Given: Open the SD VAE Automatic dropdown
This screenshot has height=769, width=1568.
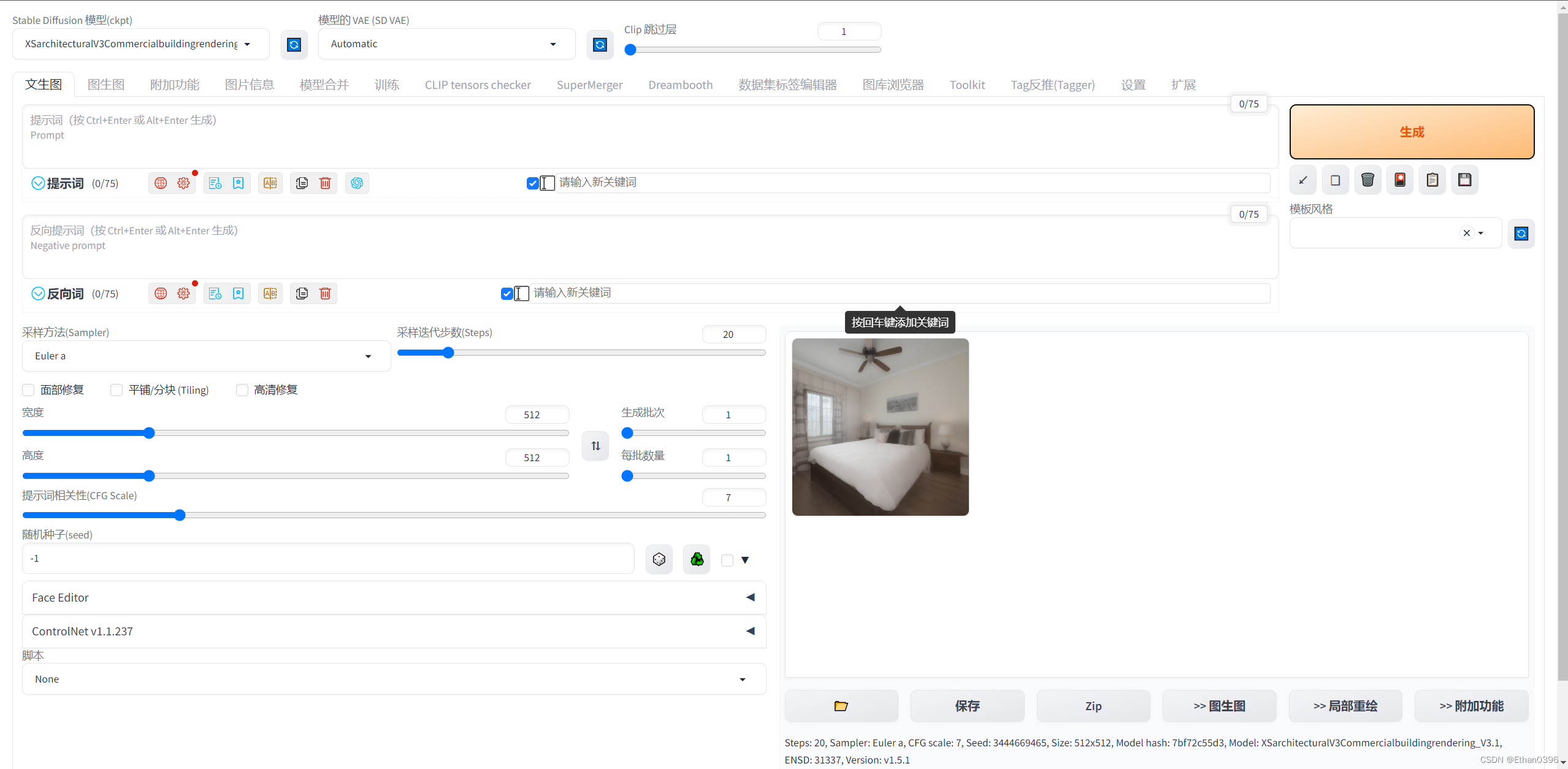Looking at the screenshot, I should (446, 44).
